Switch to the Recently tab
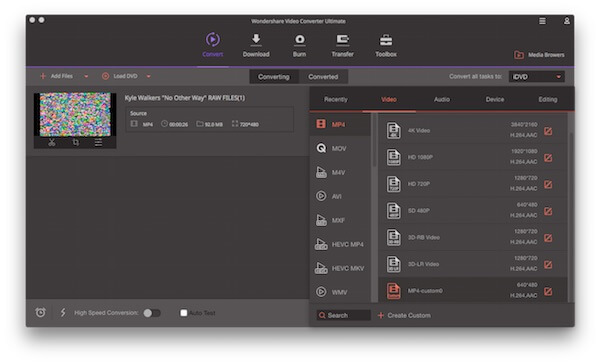This screenshot has height=364, width=600. [x=336, y=100]
